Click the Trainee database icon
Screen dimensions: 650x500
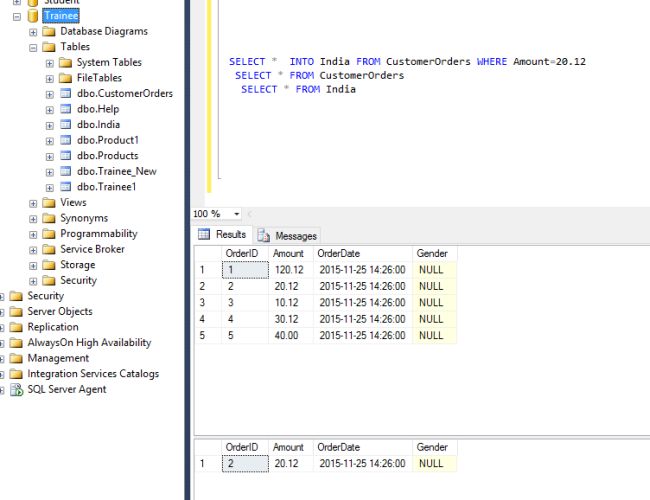coord(33,16)
